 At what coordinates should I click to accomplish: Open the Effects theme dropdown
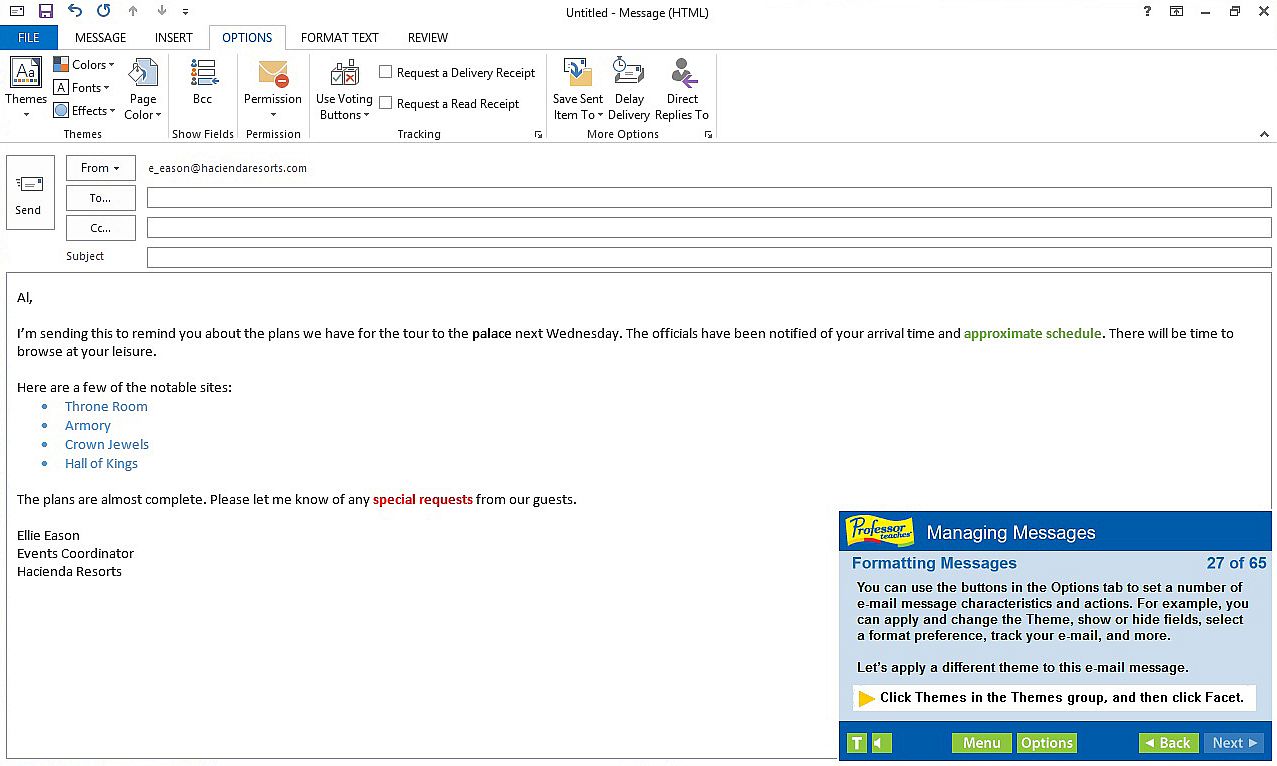coord(85,111)
